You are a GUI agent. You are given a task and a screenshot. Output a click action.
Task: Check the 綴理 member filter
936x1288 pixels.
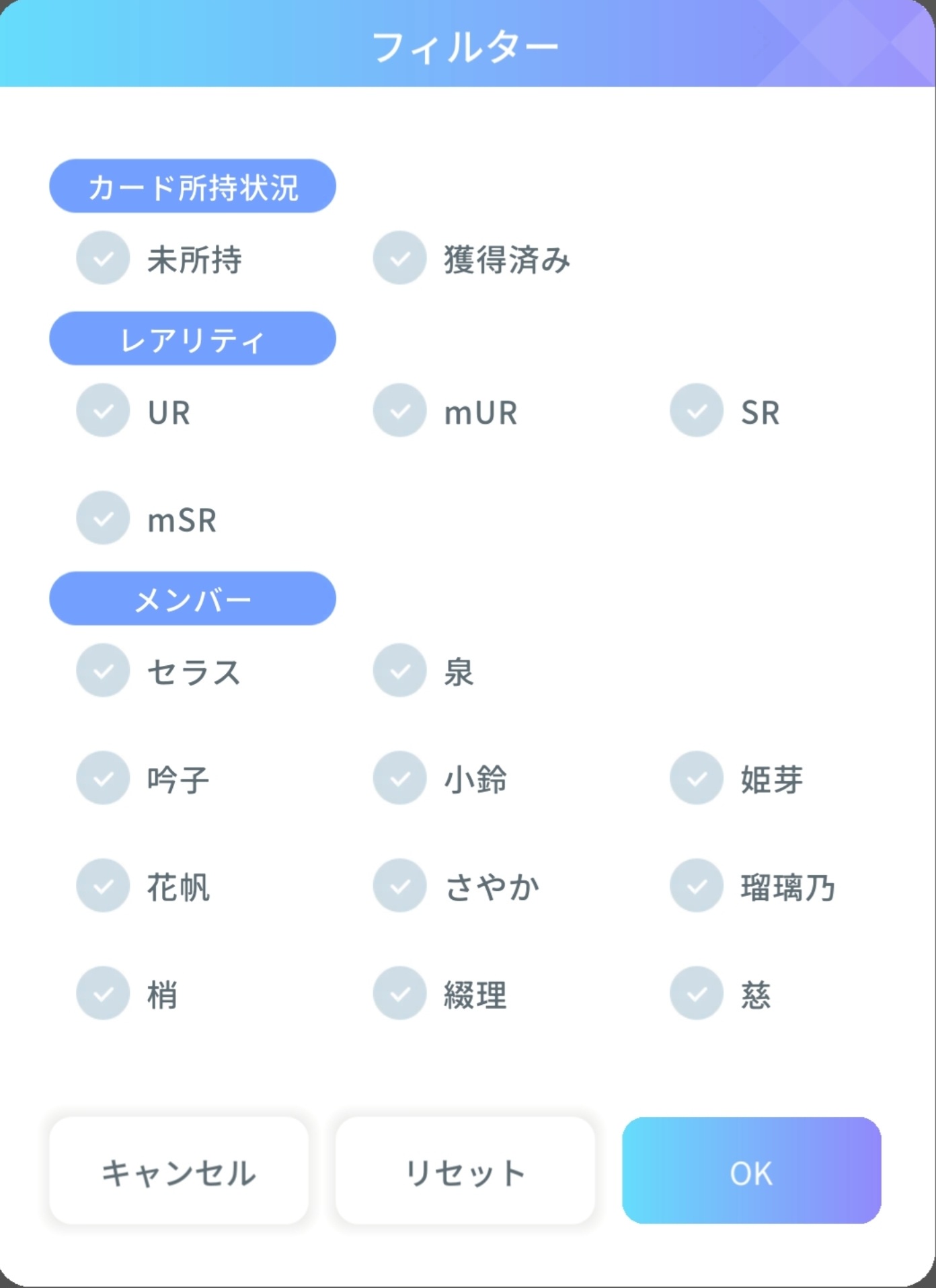400,993
